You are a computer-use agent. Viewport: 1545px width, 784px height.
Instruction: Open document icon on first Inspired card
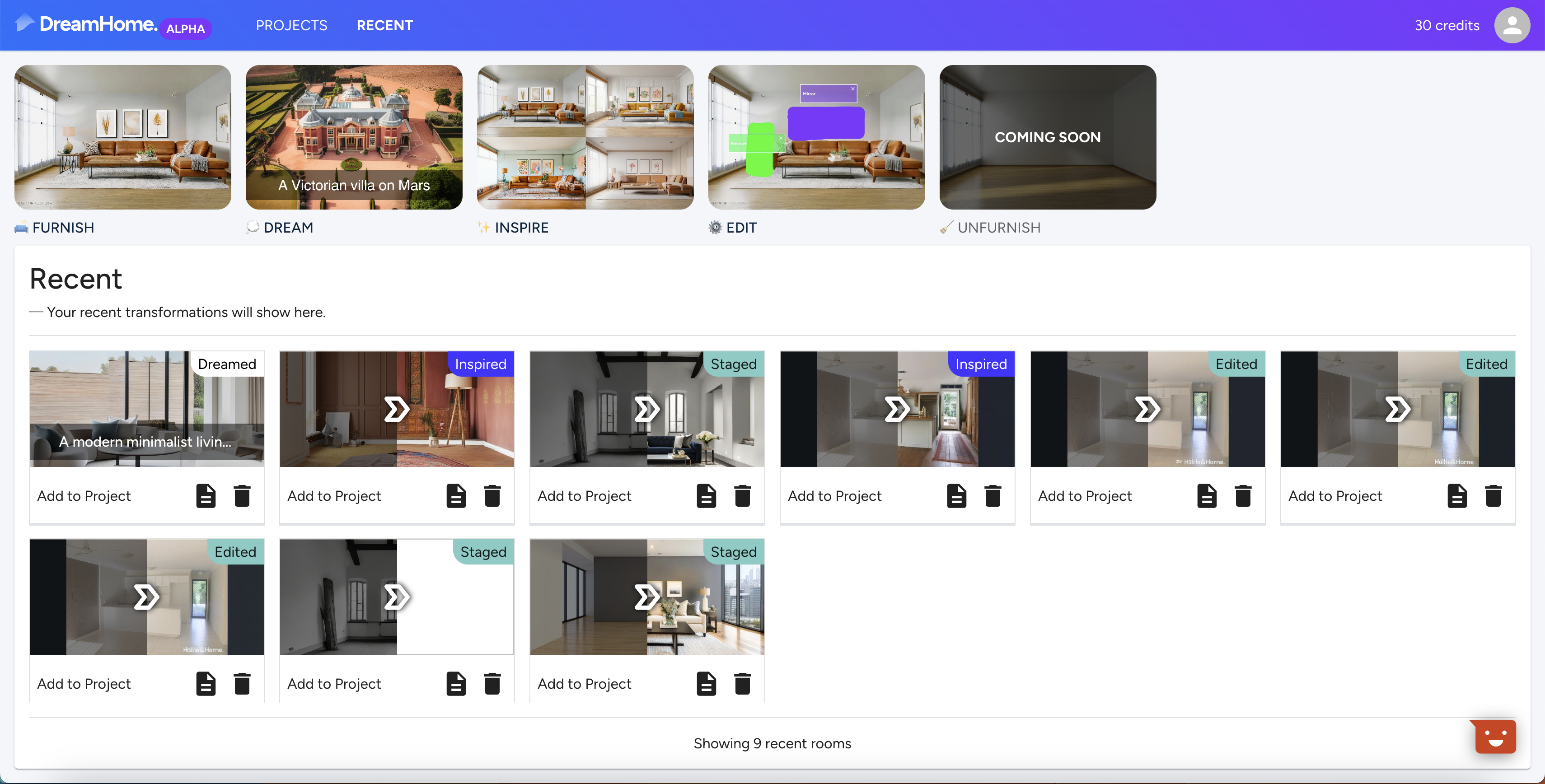pyautogui.click(x=456, y=496)
